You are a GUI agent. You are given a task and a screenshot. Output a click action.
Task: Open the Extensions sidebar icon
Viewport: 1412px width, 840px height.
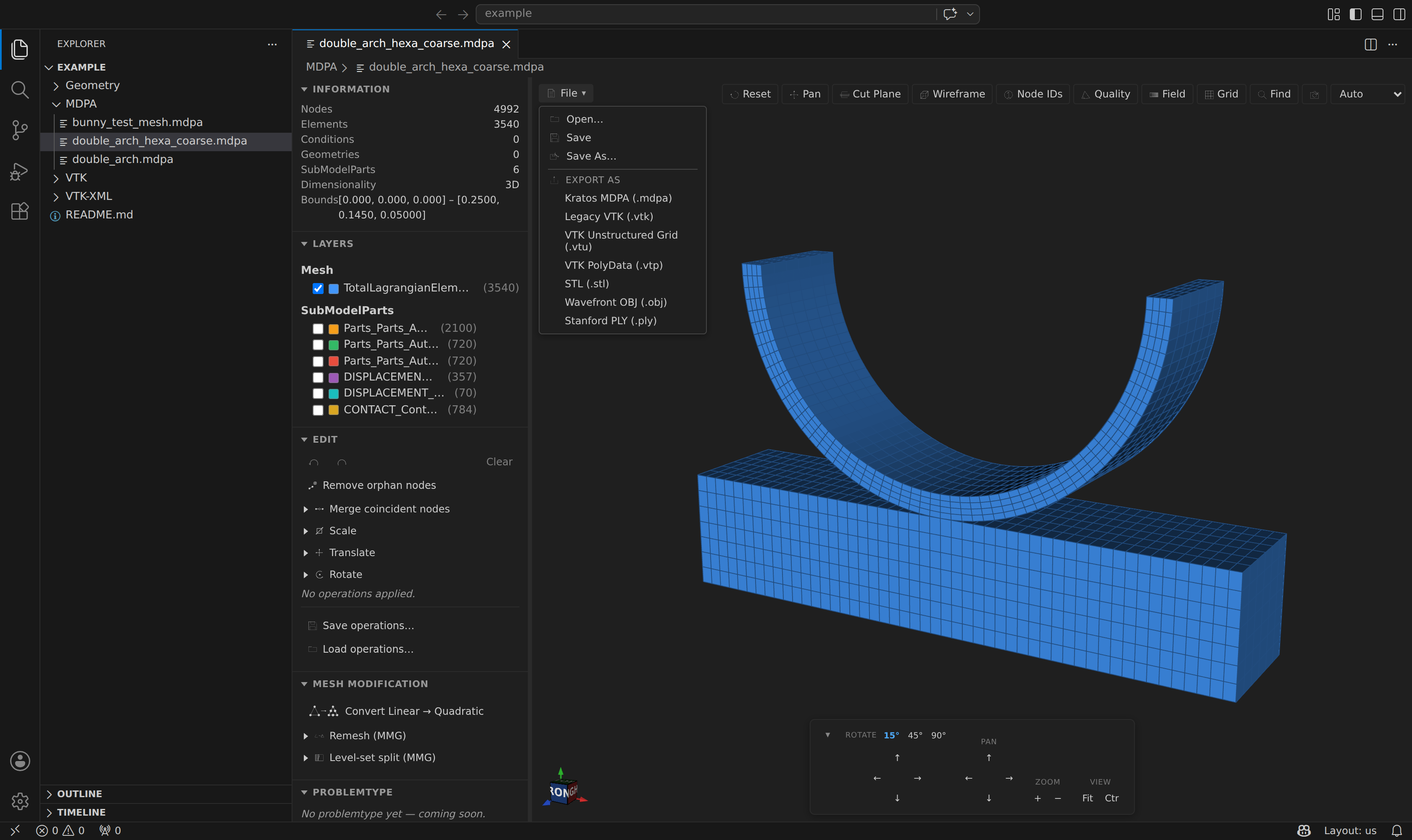pyautogui.click(x=20, y=211)
